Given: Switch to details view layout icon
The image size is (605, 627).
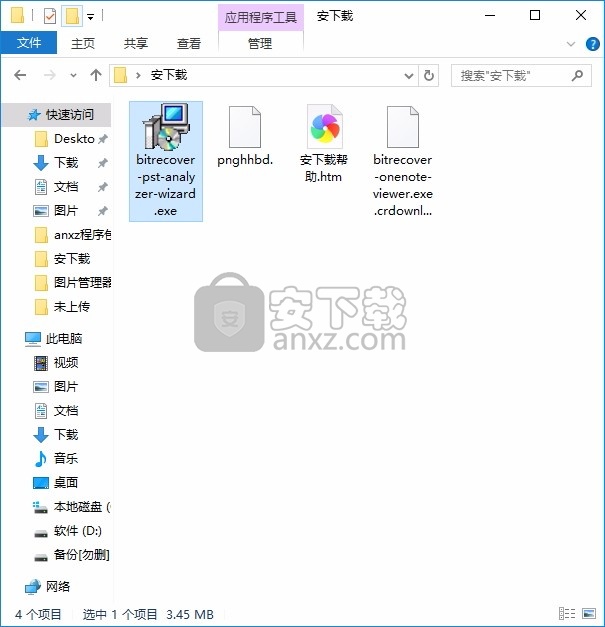Looking at the screenshot, I should coord(567,613).
